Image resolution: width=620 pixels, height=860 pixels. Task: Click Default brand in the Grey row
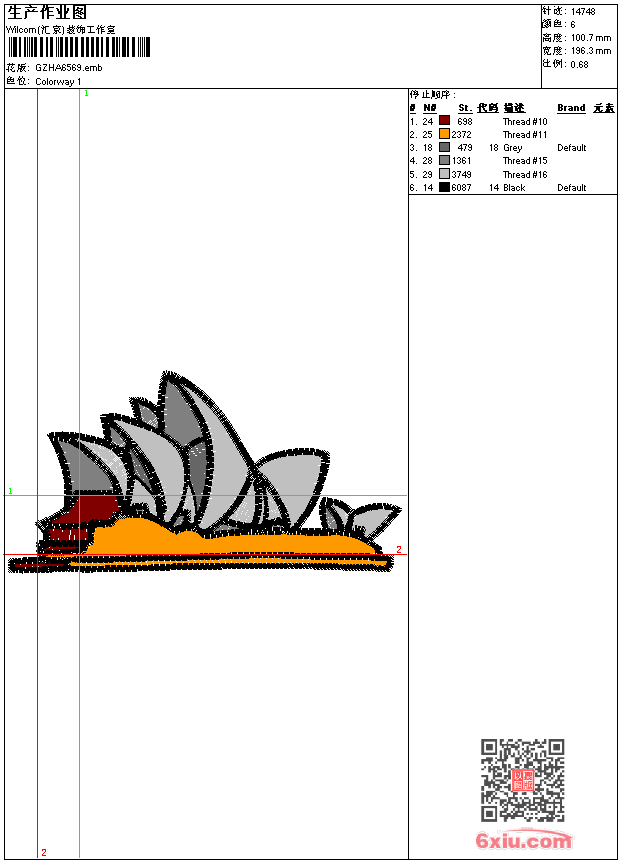(572, 148)
